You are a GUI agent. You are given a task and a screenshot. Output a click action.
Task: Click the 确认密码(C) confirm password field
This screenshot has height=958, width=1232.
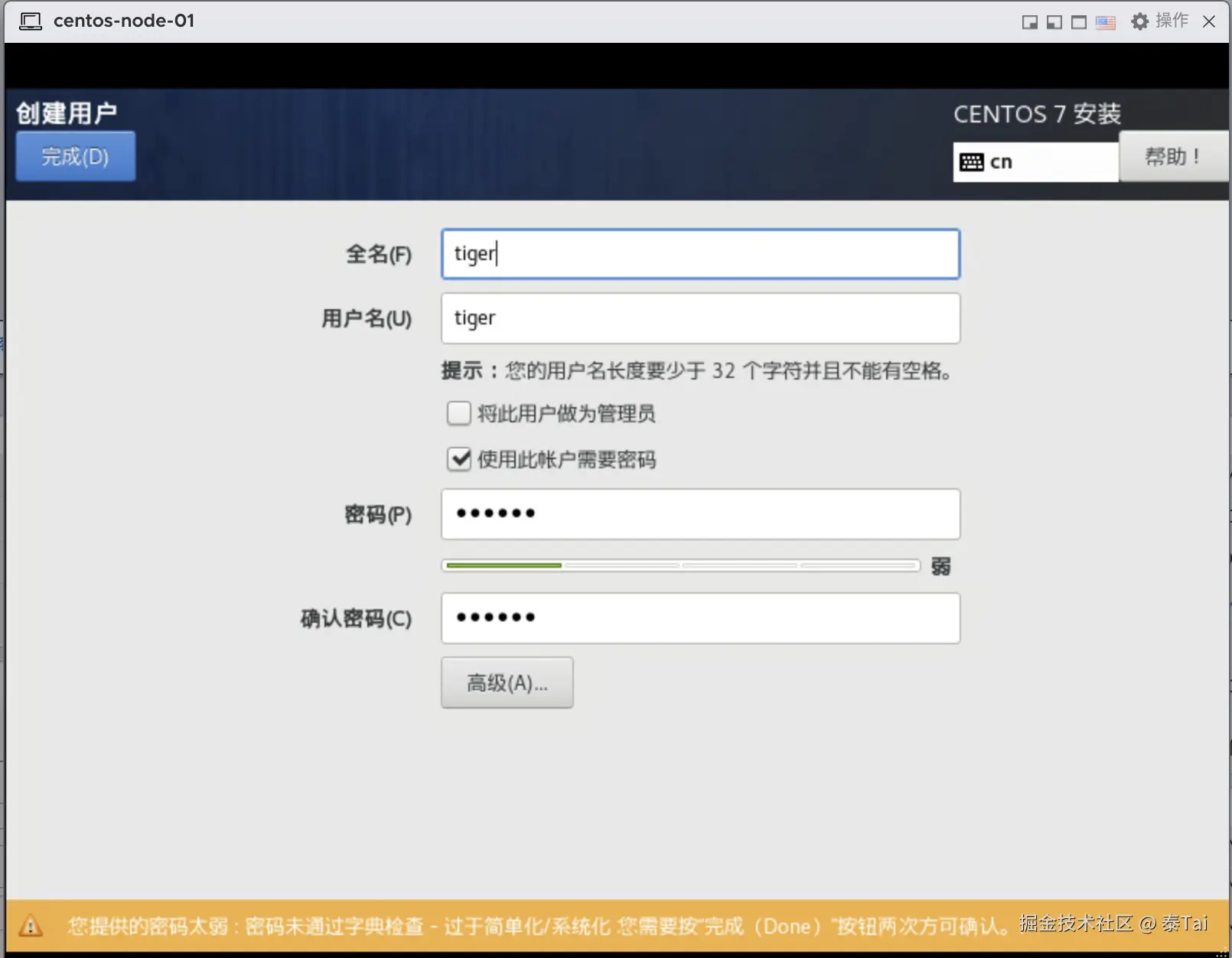pyautogui.click(x=700, y=618)
